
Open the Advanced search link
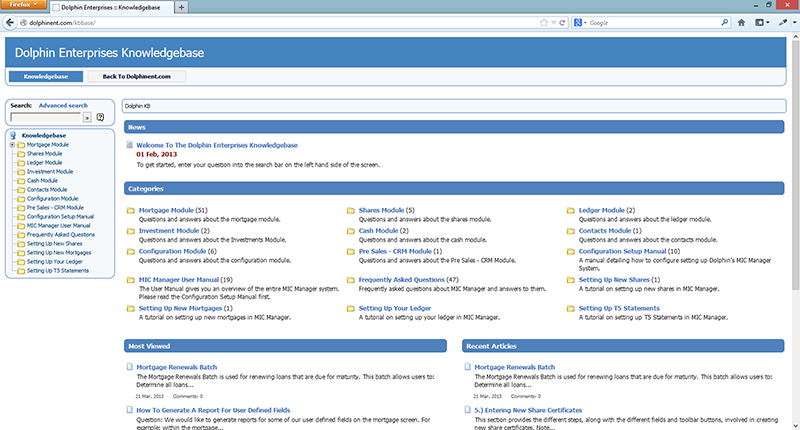(63, 106)
